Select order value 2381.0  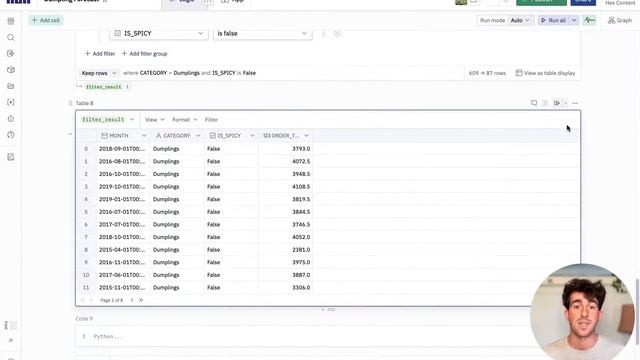click(x=285, y=250)
